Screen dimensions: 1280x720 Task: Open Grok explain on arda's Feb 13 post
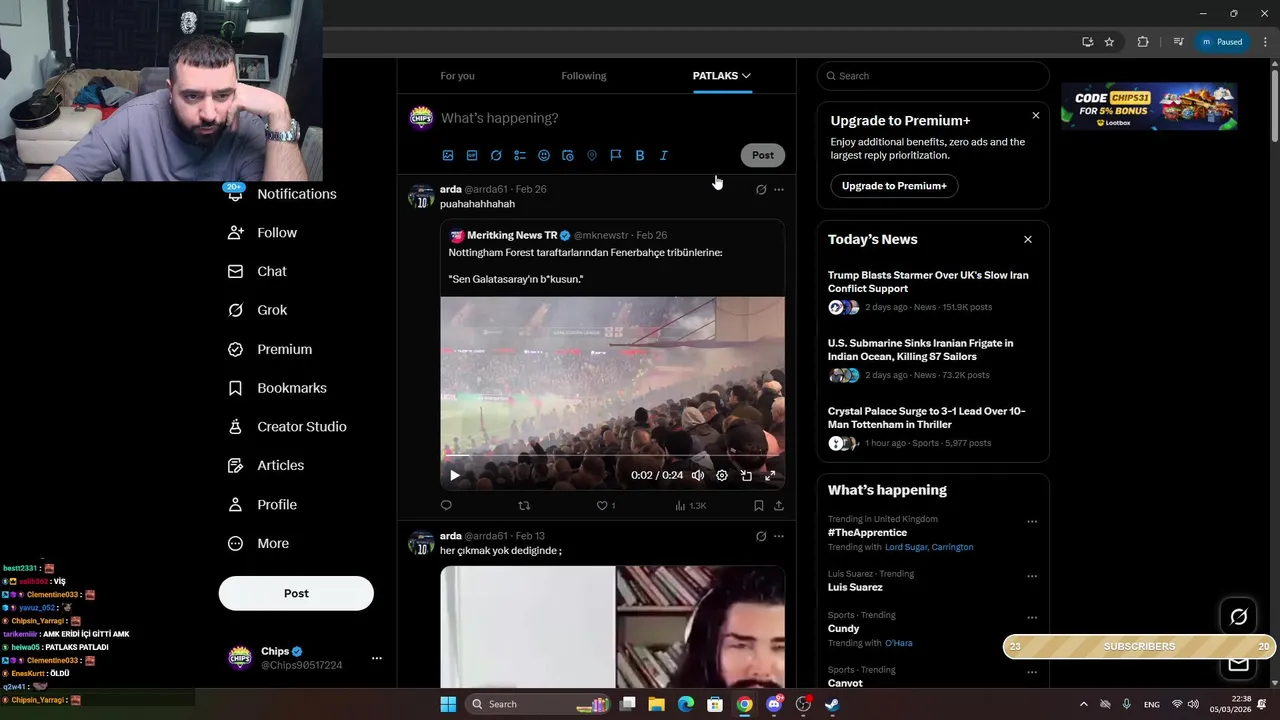(761, 536)
